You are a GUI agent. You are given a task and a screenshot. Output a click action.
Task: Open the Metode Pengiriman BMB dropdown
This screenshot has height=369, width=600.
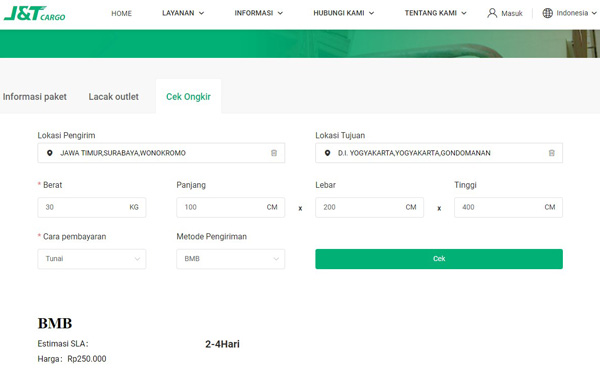pyautogui.click(x=230, y=259)
